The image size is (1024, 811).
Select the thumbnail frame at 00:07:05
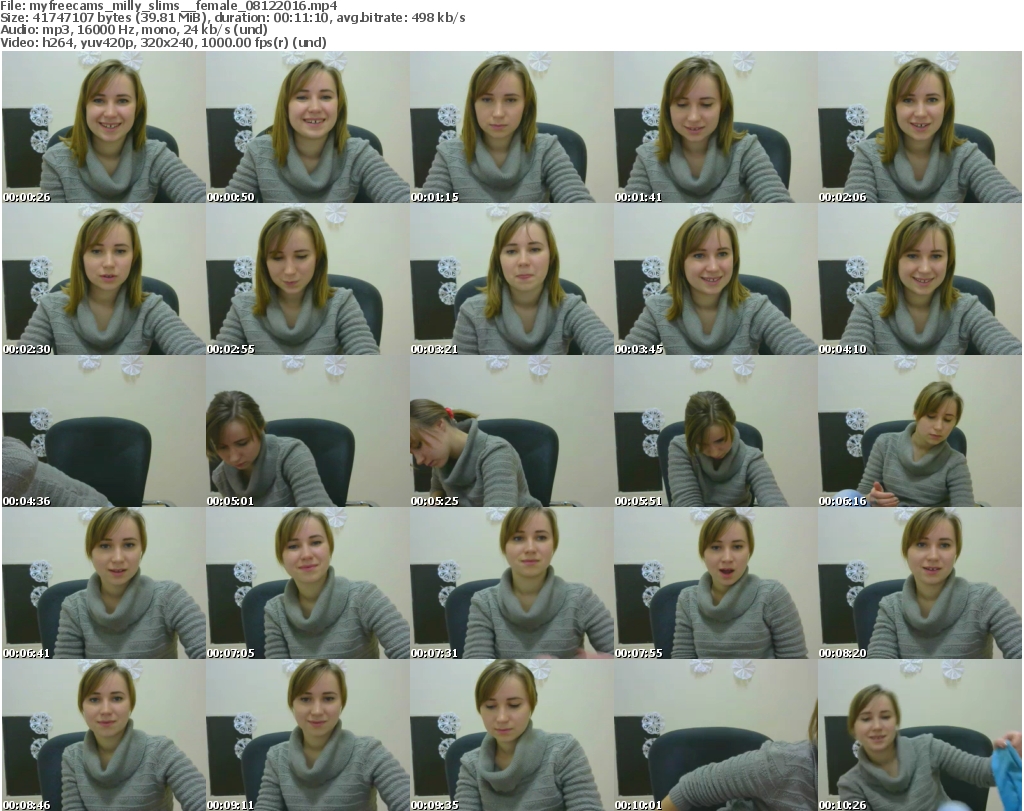click(308, 584)
